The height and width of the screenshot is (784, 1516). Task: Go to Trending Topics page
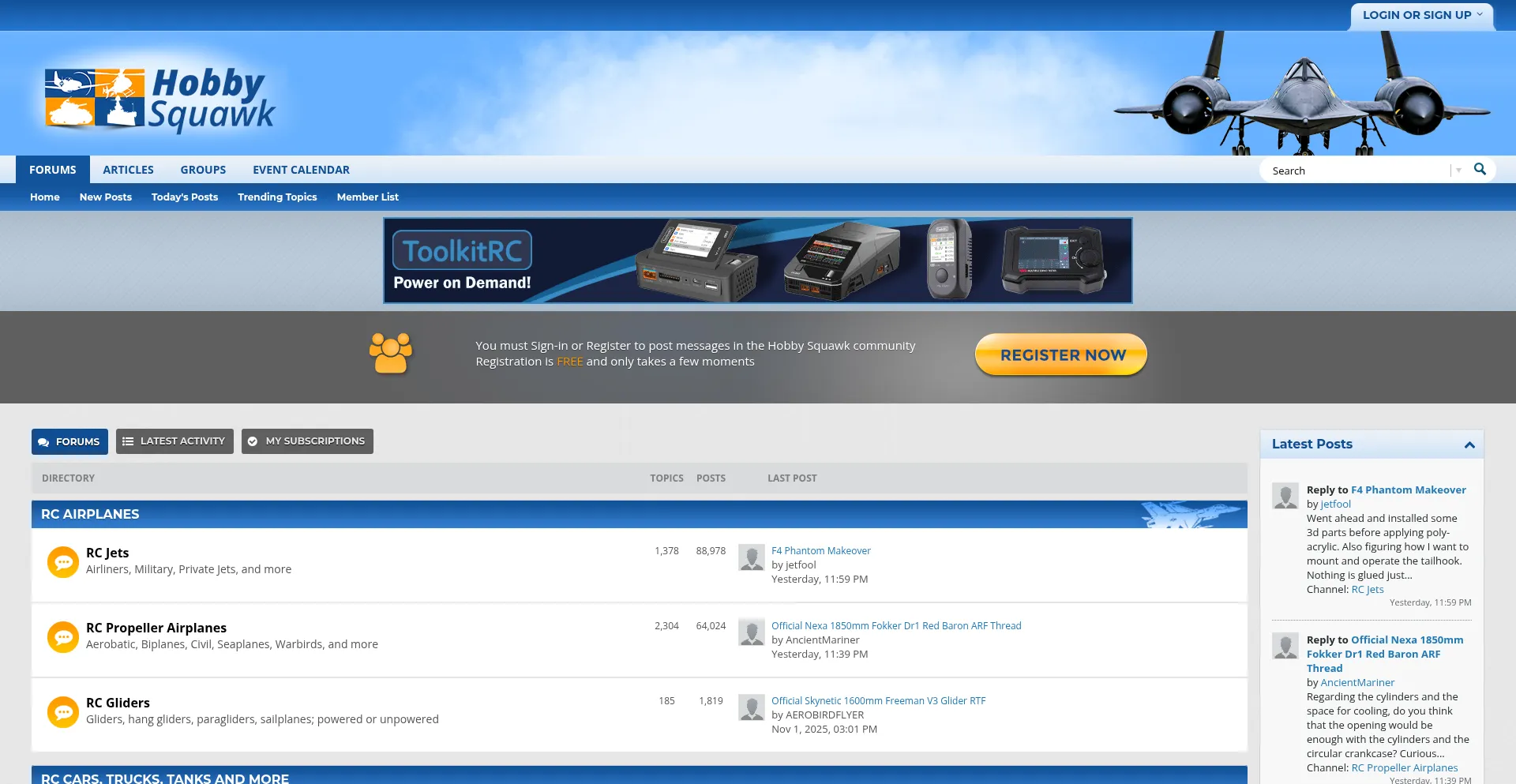pyautogui.click(x=277, y=197)
